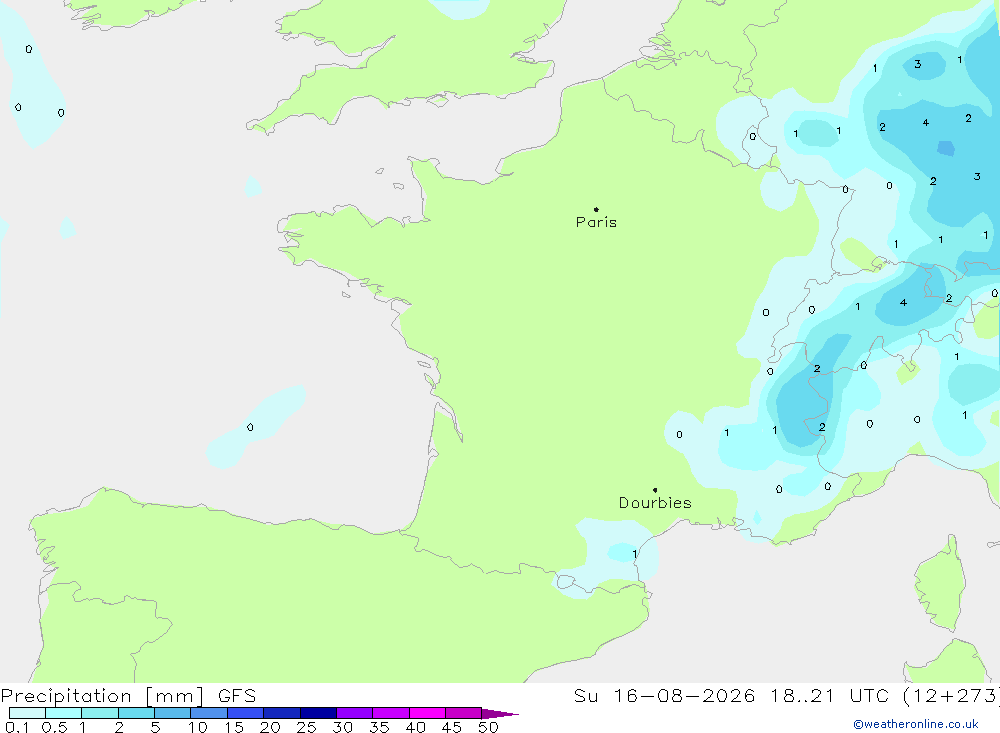Viewport: 1000px width, 733px height.
Task: Pick the 1–2 mm legend swatch
Action: coord(100,713)
